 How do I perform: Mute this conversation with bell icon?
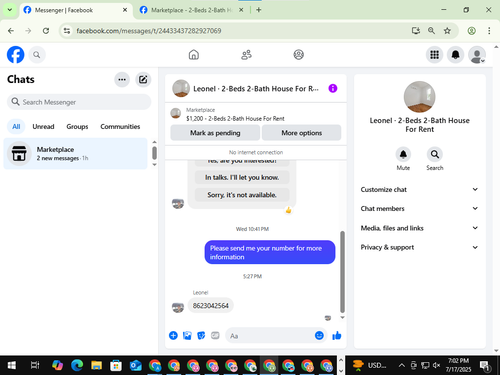pyautogui.click(x=403, y=154)
